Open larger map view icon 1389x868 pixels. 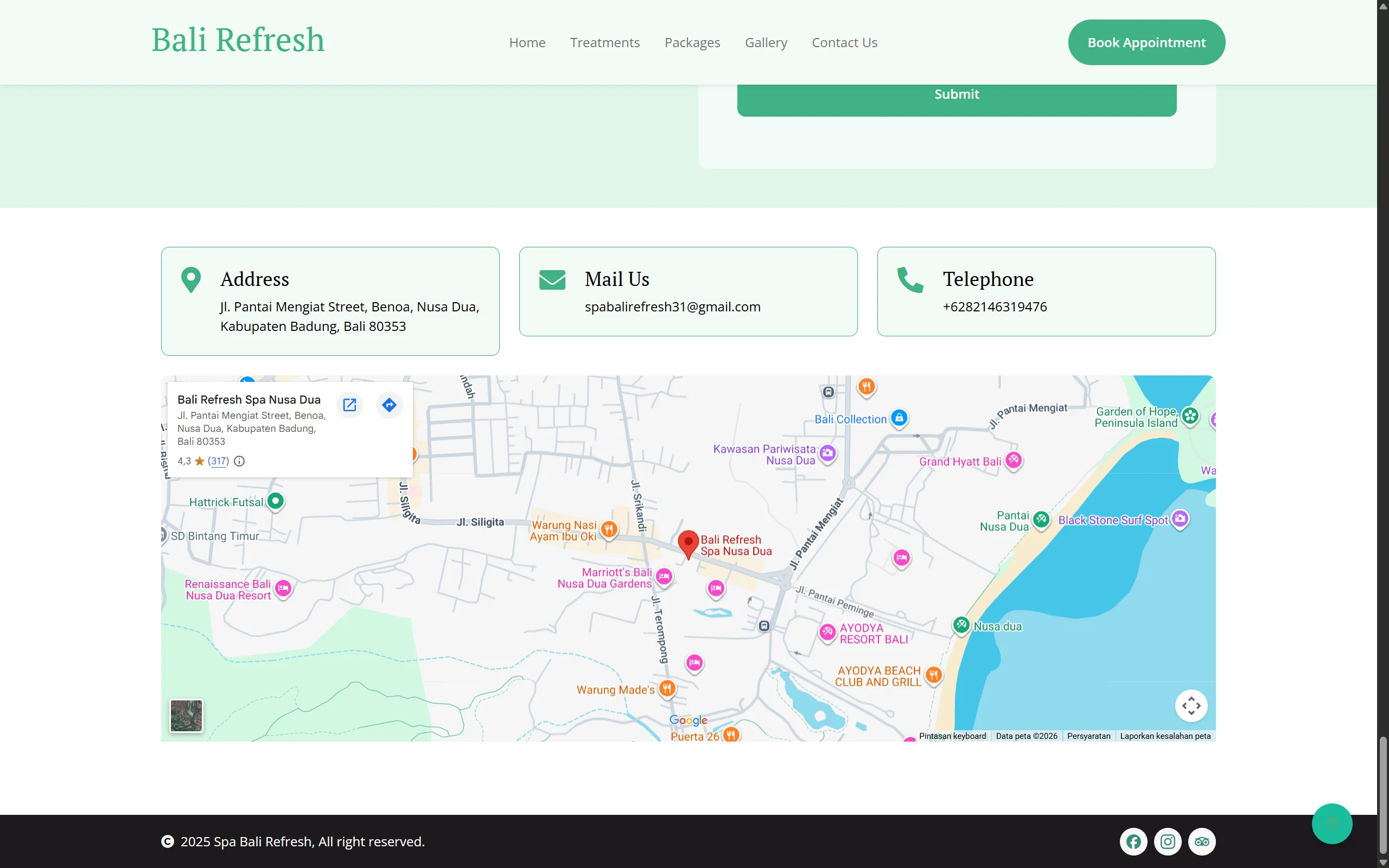click(x=349, y=405)
